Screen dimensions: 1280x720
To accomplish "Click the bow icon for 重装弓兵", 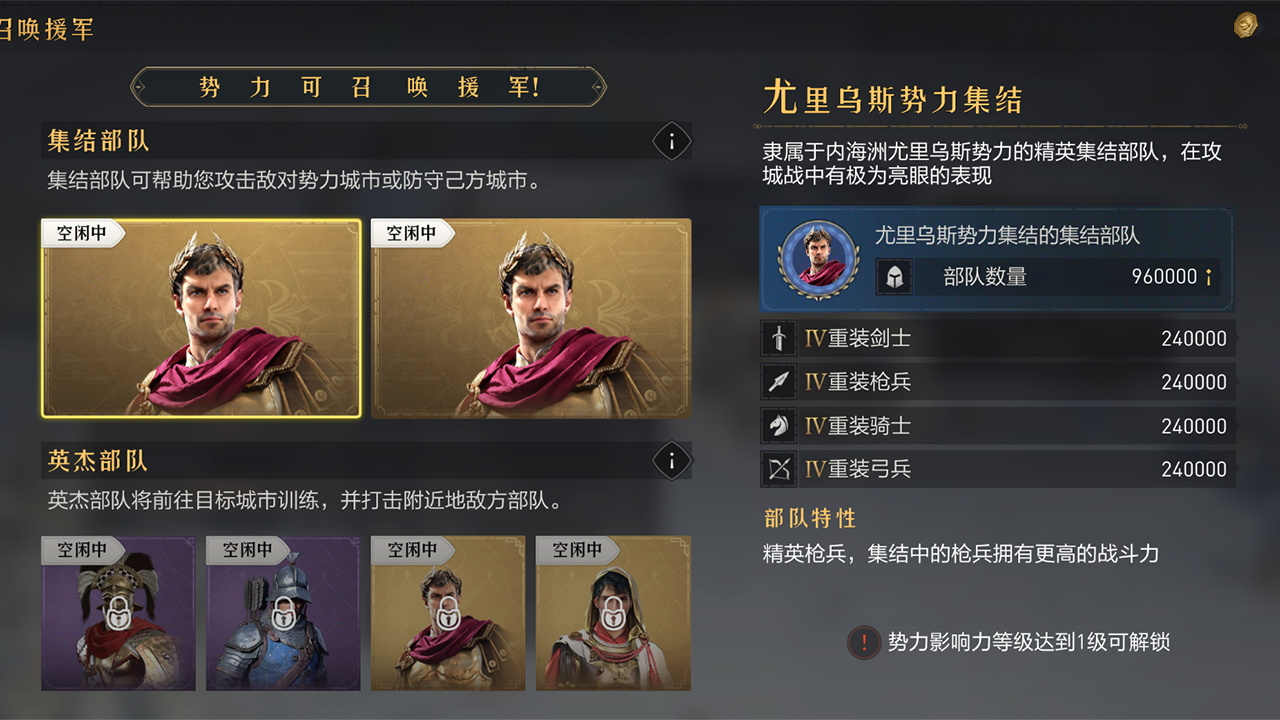I will (x=778, y=469).
